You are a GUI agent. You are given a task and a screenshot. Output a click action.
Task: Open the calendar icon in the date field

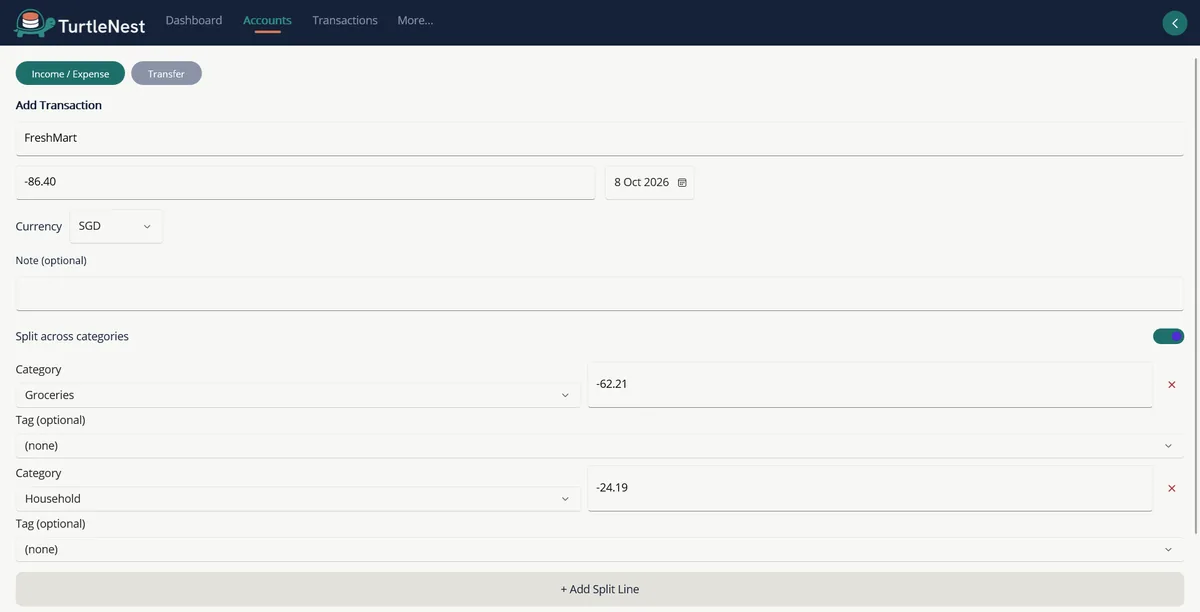coord(682,183)
